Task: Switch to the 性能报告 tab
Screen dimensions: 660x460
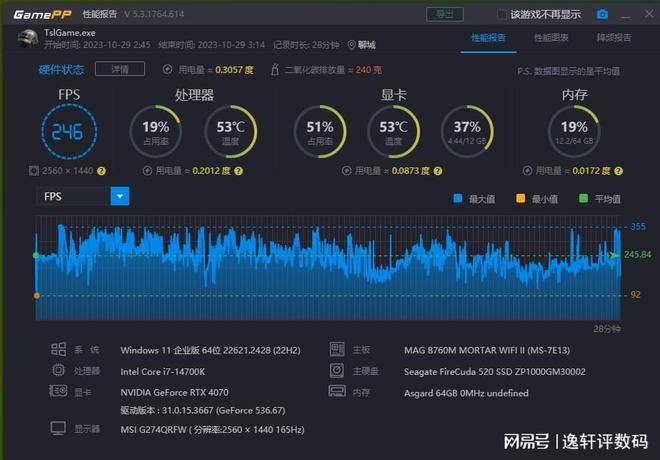Action: pyautogui.click(x=488, y=38)
